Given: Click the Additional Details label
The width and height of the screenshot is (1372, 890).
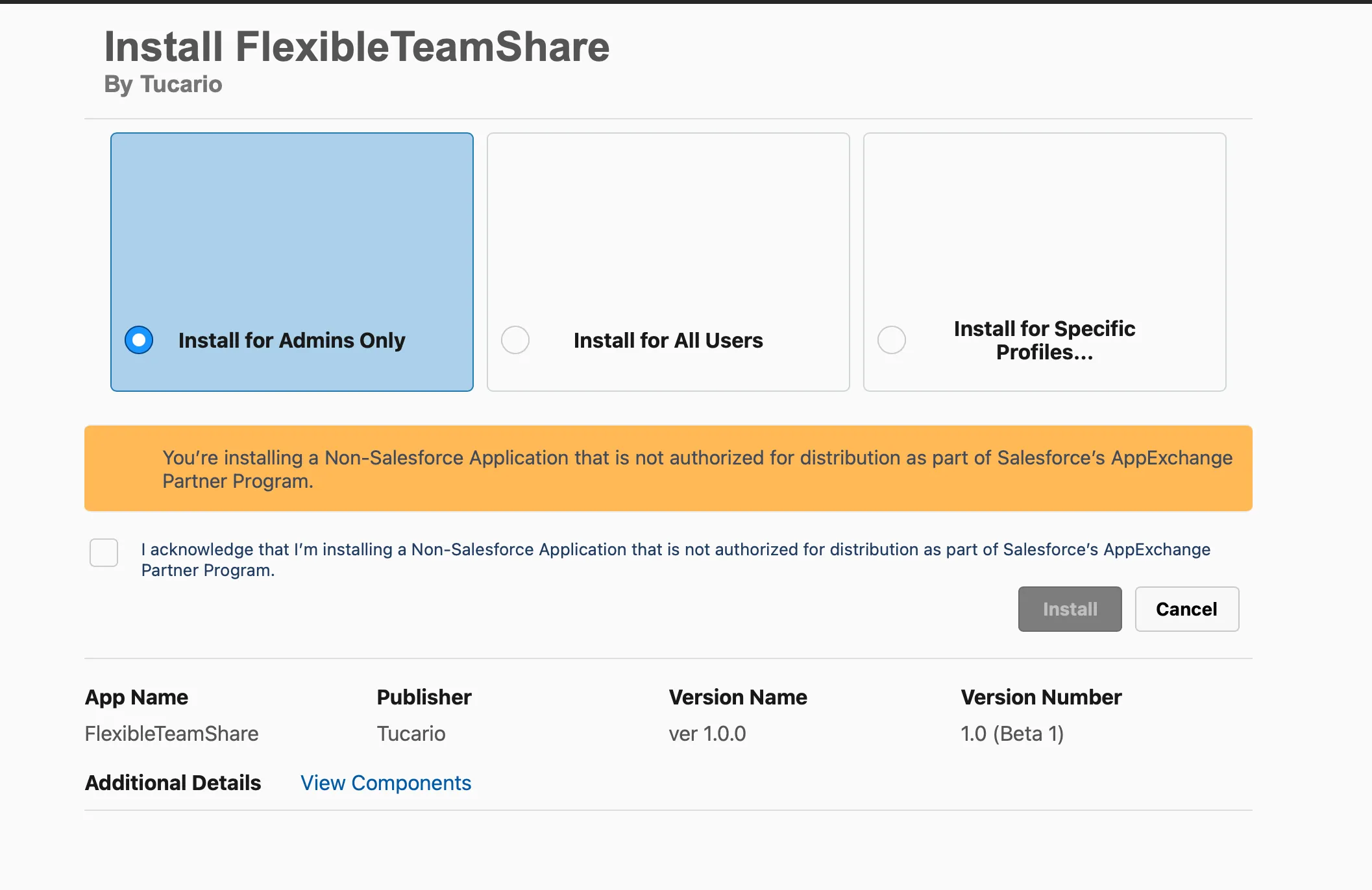Looking at the screenshot, I should 173,783.
